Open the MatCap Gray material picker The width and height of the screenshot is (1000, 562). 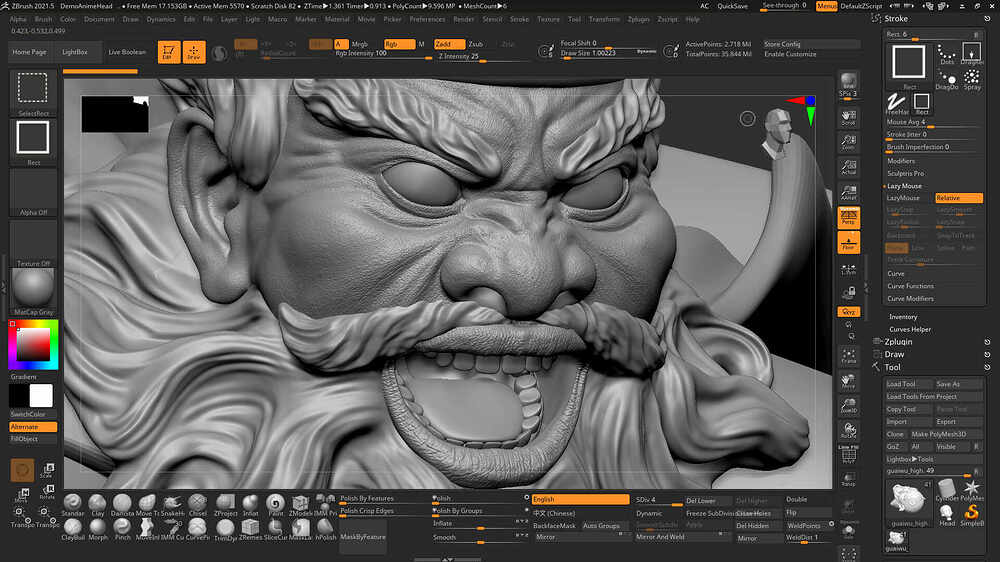pos(33,292)
